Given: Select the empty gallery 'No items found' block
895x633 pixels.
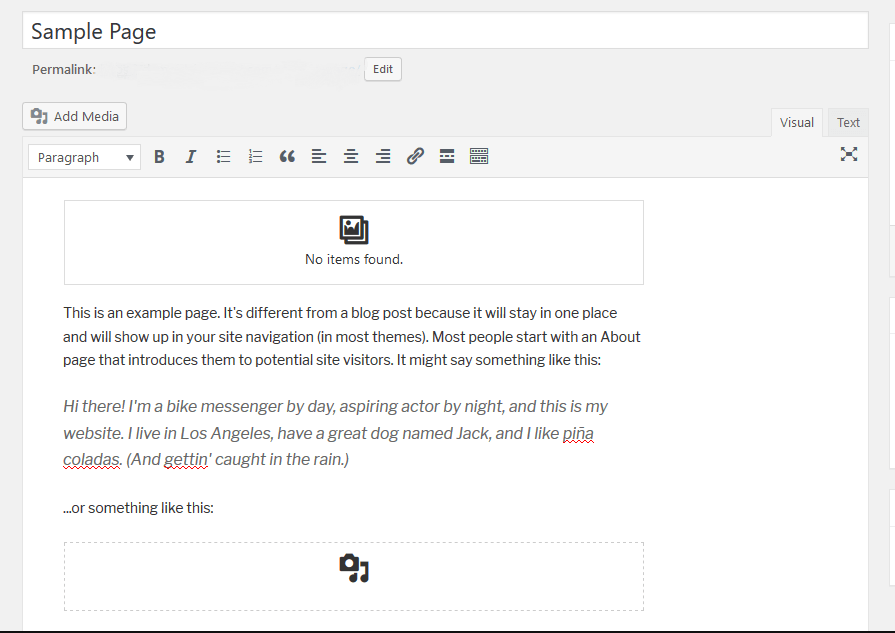Looking at the screenshot, I should click(354, 242).
